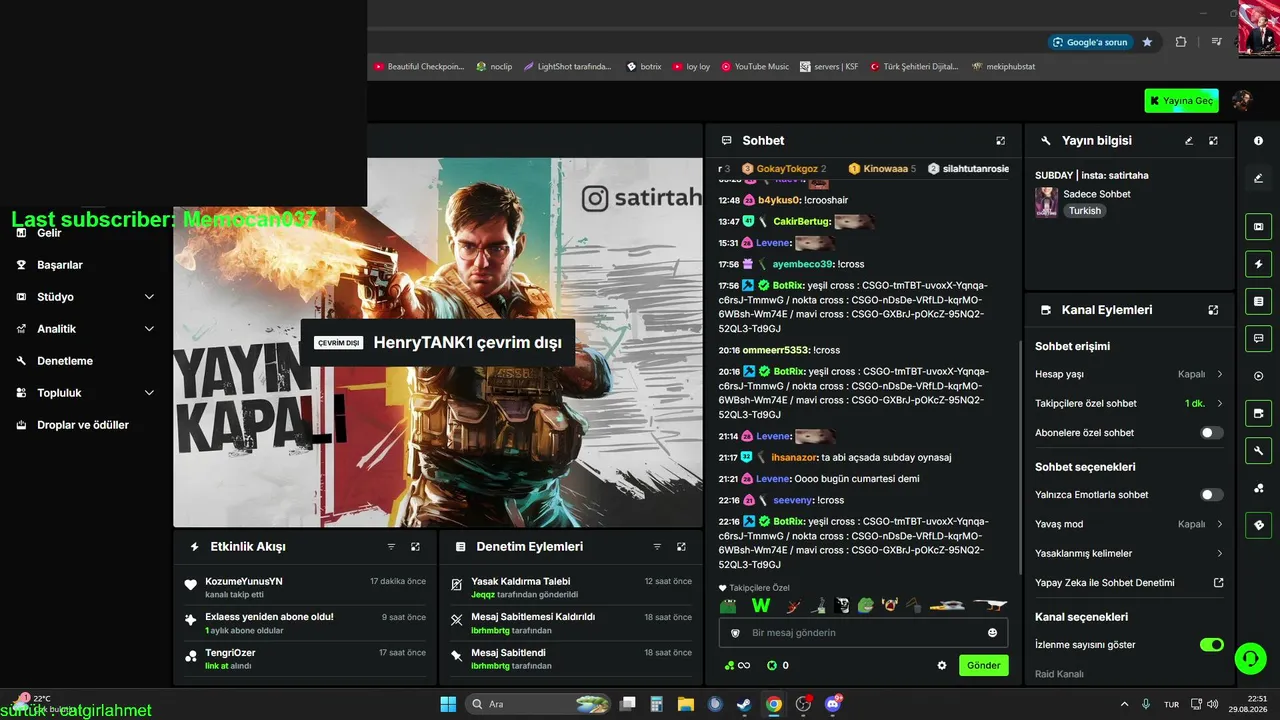Click the pencil edit icon in right sidebar
1280x720 pixels.
click(1259, 178)
